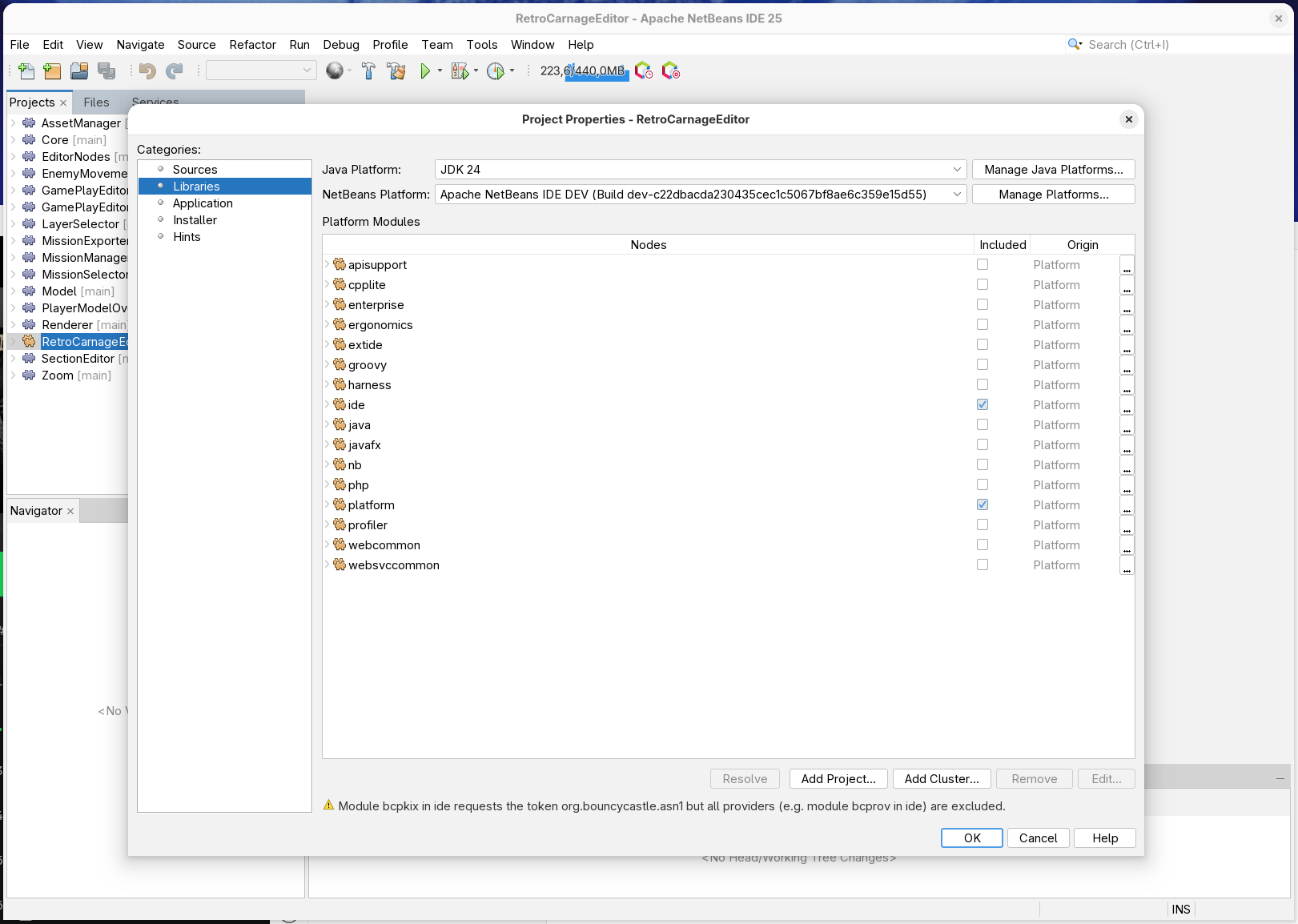1298x924 pixels.
Task: Click the platform cluster icon
Action: pyautogui.click(x=340, y=504)
